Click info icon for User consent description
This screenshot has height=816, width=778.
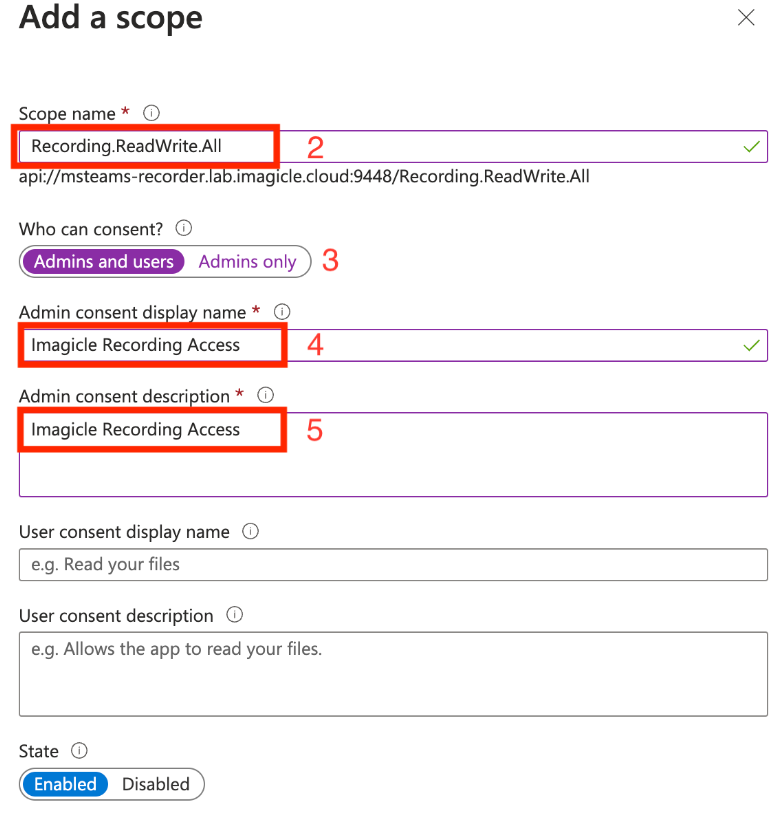click(235, 615)
